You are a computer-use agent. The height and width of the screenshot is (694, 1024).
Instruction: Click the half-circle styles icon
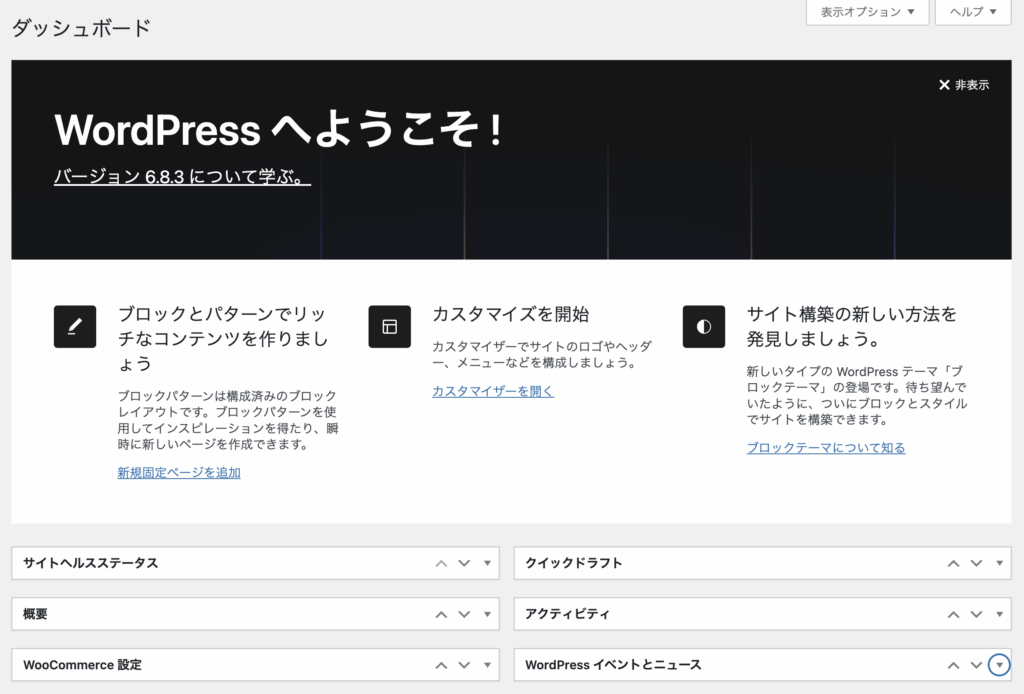coord(704,326)
